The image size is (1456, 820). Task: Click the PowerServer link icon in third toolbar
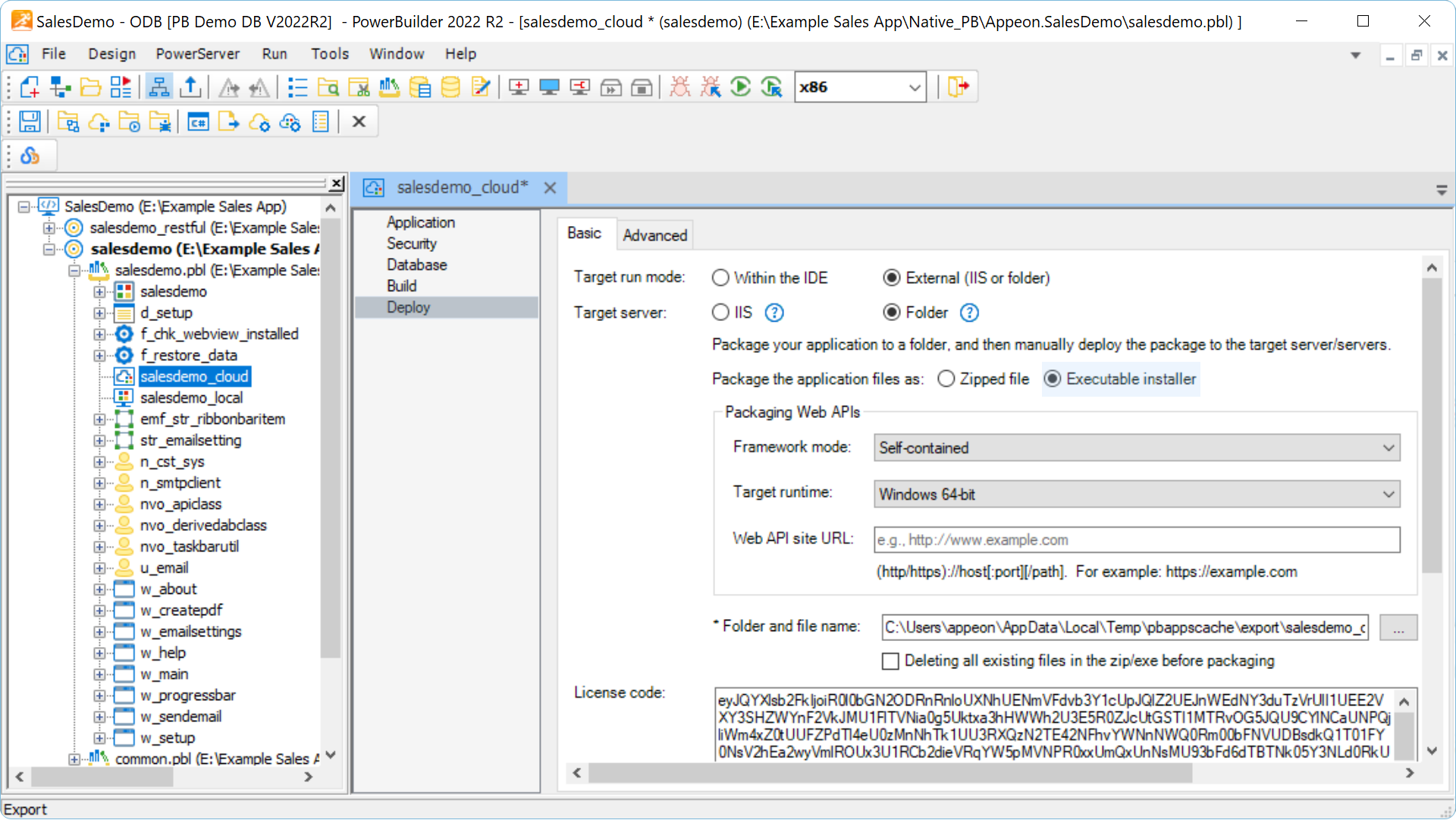point(30,156)
